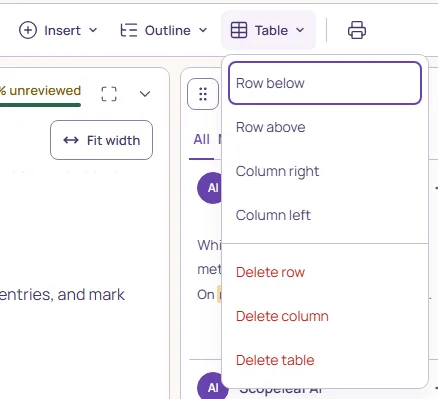This screenshot has height=399, width=438.
Task: Switch to the All tab
Action: (x=202, y=139)
